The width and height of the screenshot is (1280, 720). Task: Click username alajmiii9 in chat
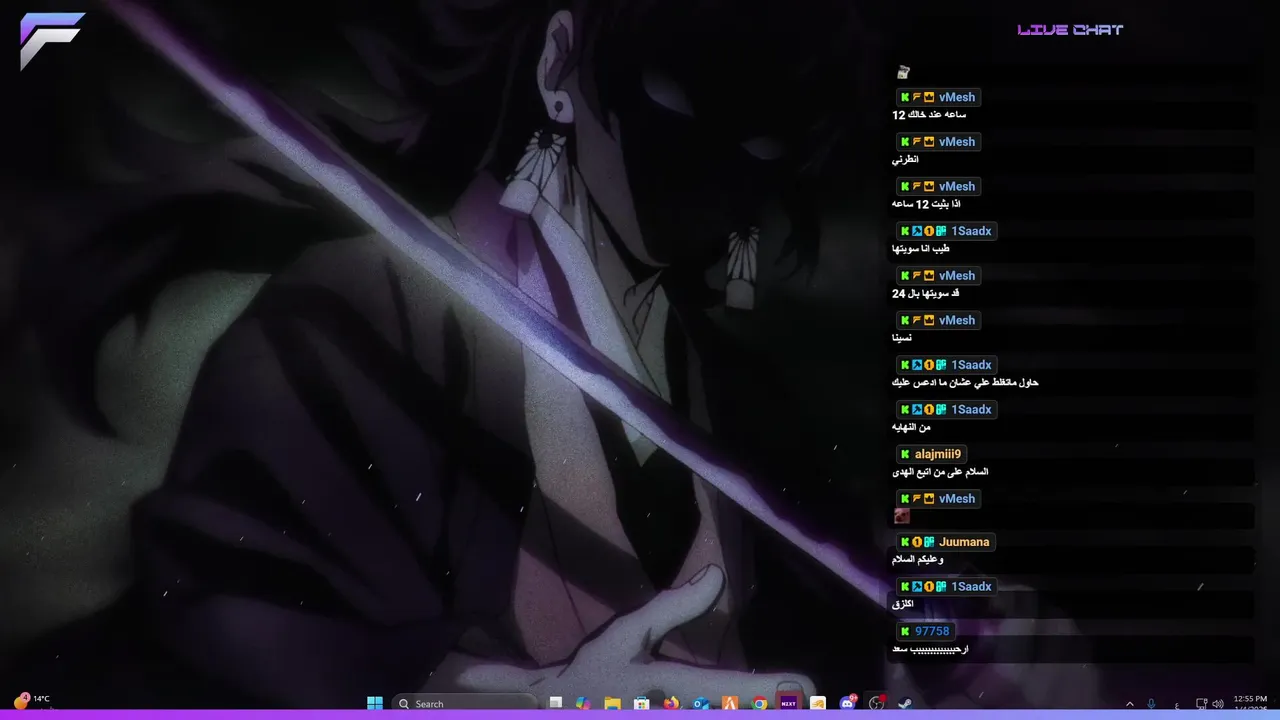938,454
